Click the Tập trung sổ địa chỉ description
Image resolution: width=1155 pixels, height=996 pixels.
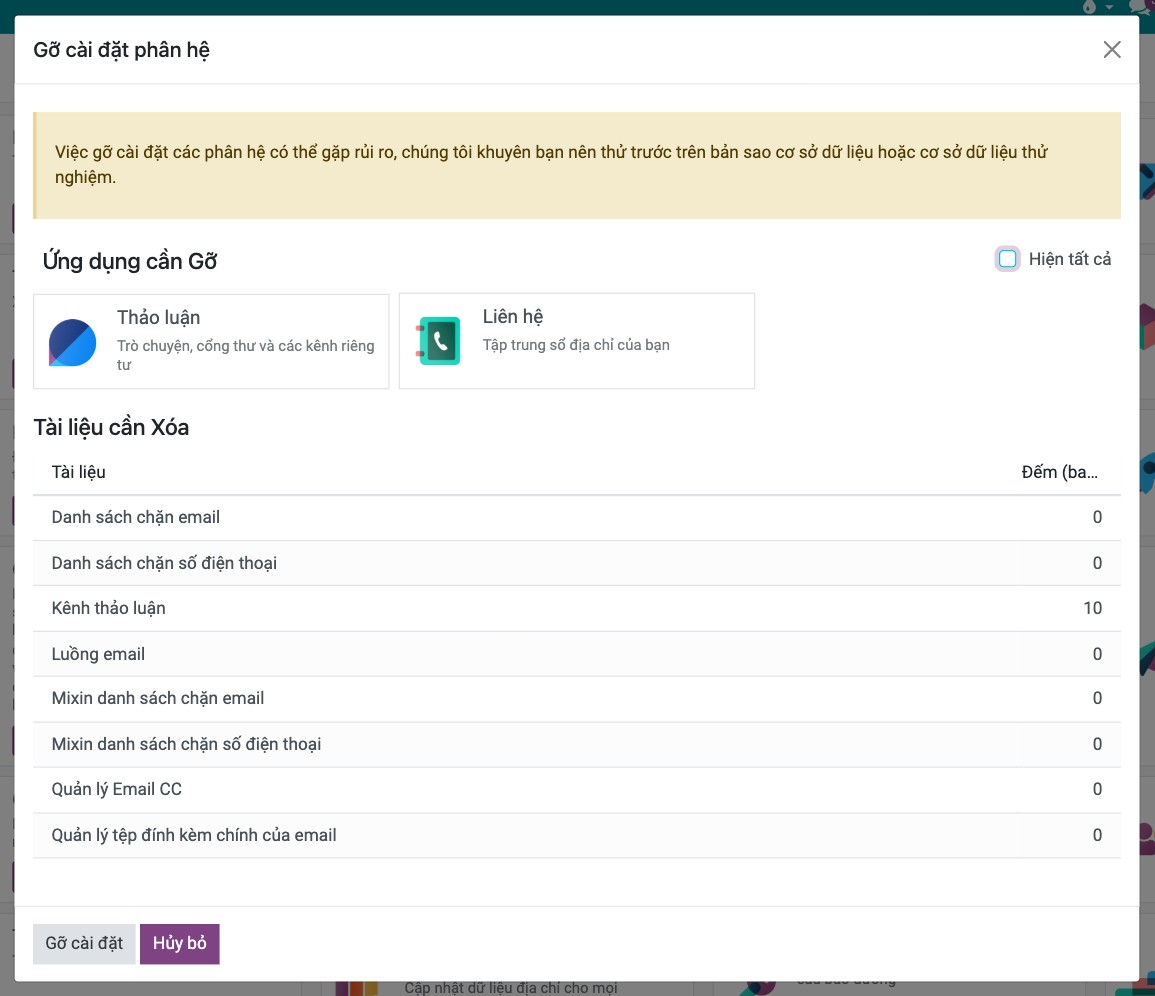click(x=576, y=345)
